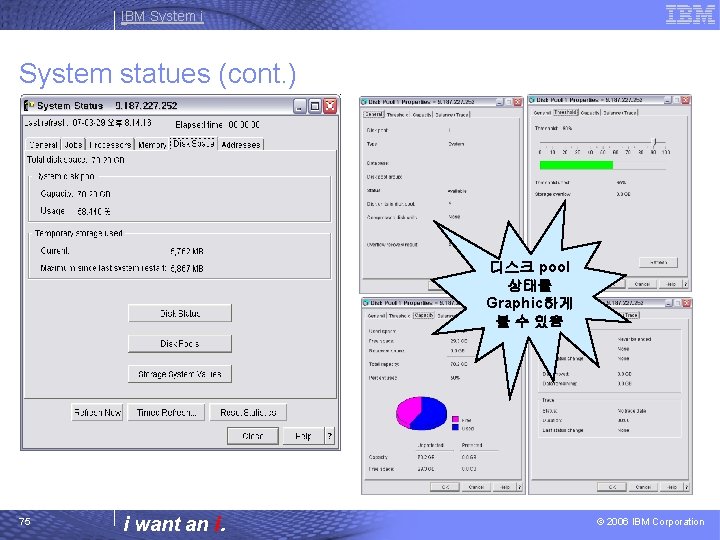Click the Threshold slider handle near 90
This screenshot has width=720, height=540.
pyautogui.click(x=656, y=141)
